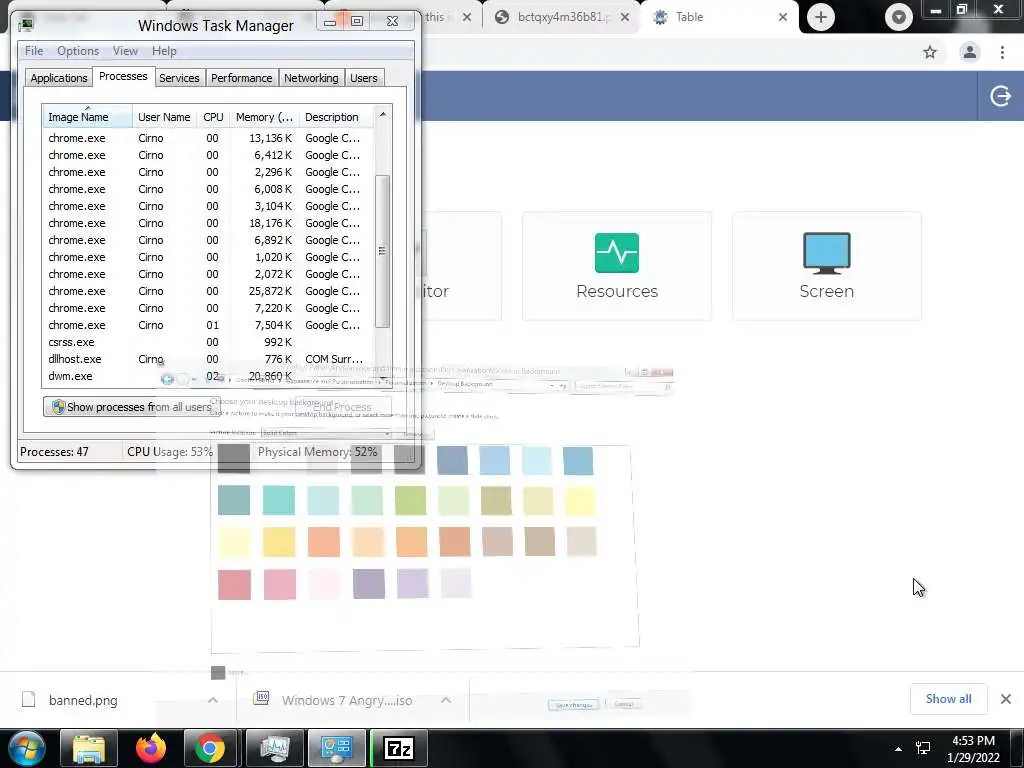Select the csrss.exe process row

pos(208,342)
